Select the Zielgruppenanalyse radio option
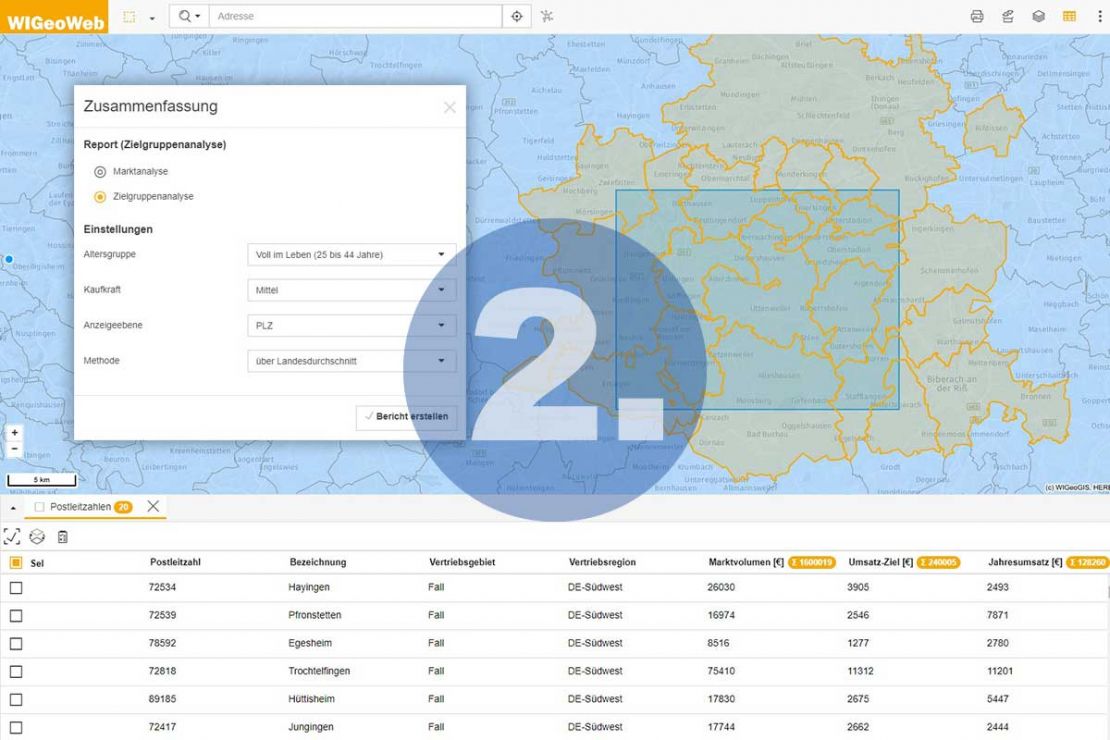 click(x=100, y=197)
